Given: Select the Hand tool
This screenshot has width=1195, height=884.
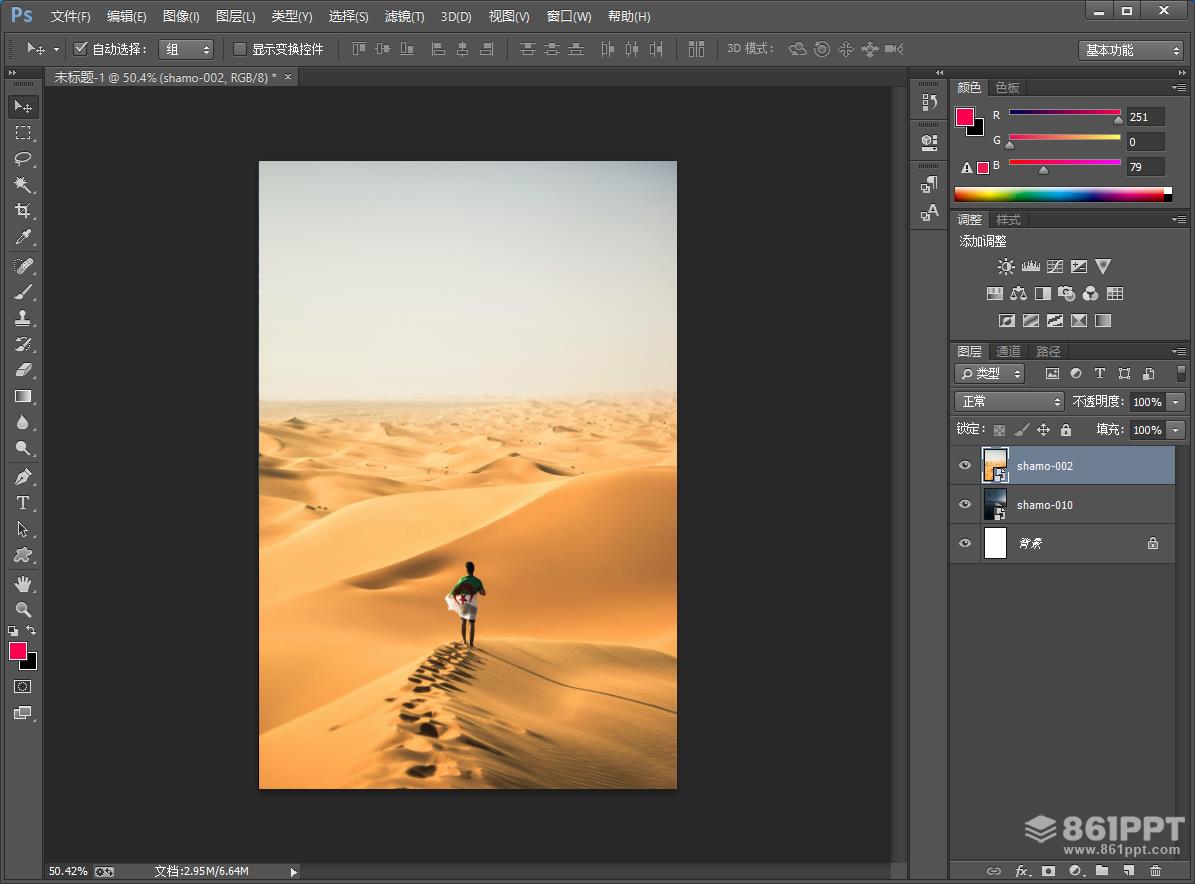Looking at the screenshot, I should pyautogui.click(x=23, y=584).
